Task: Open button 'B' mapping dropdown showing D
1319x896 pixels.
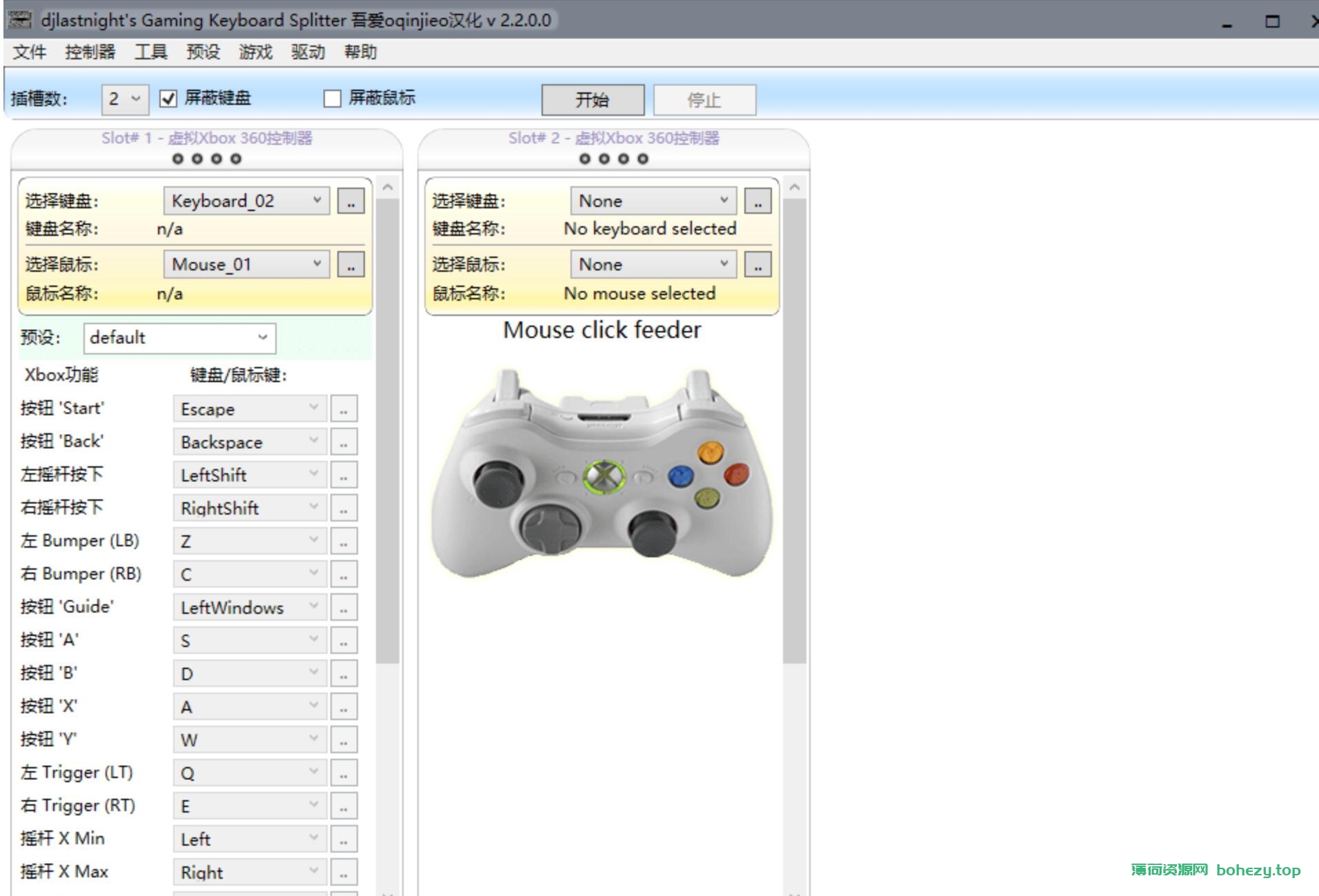Action: click(x=249, y=673)
